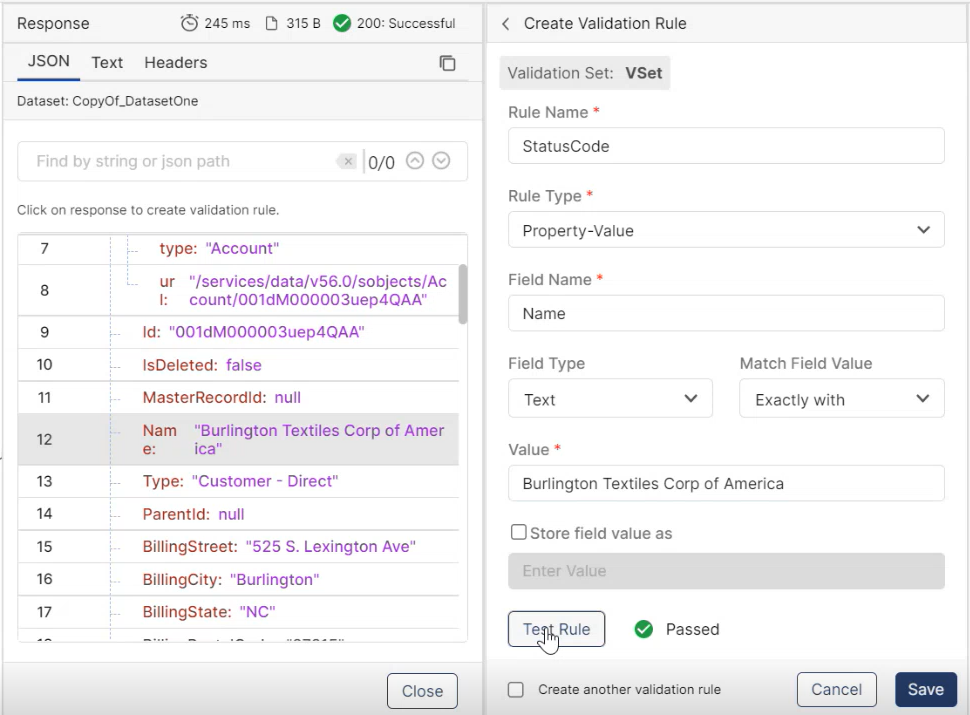Enable Store field value as checkbox
970x715 pixels.
click(x=518, y=533)
